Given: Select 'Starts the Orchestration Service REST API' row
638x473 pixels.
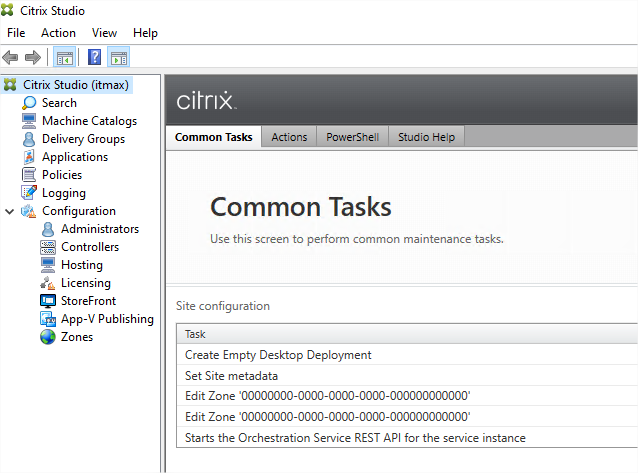Looking at the screenshot, I should pos(407,438).
